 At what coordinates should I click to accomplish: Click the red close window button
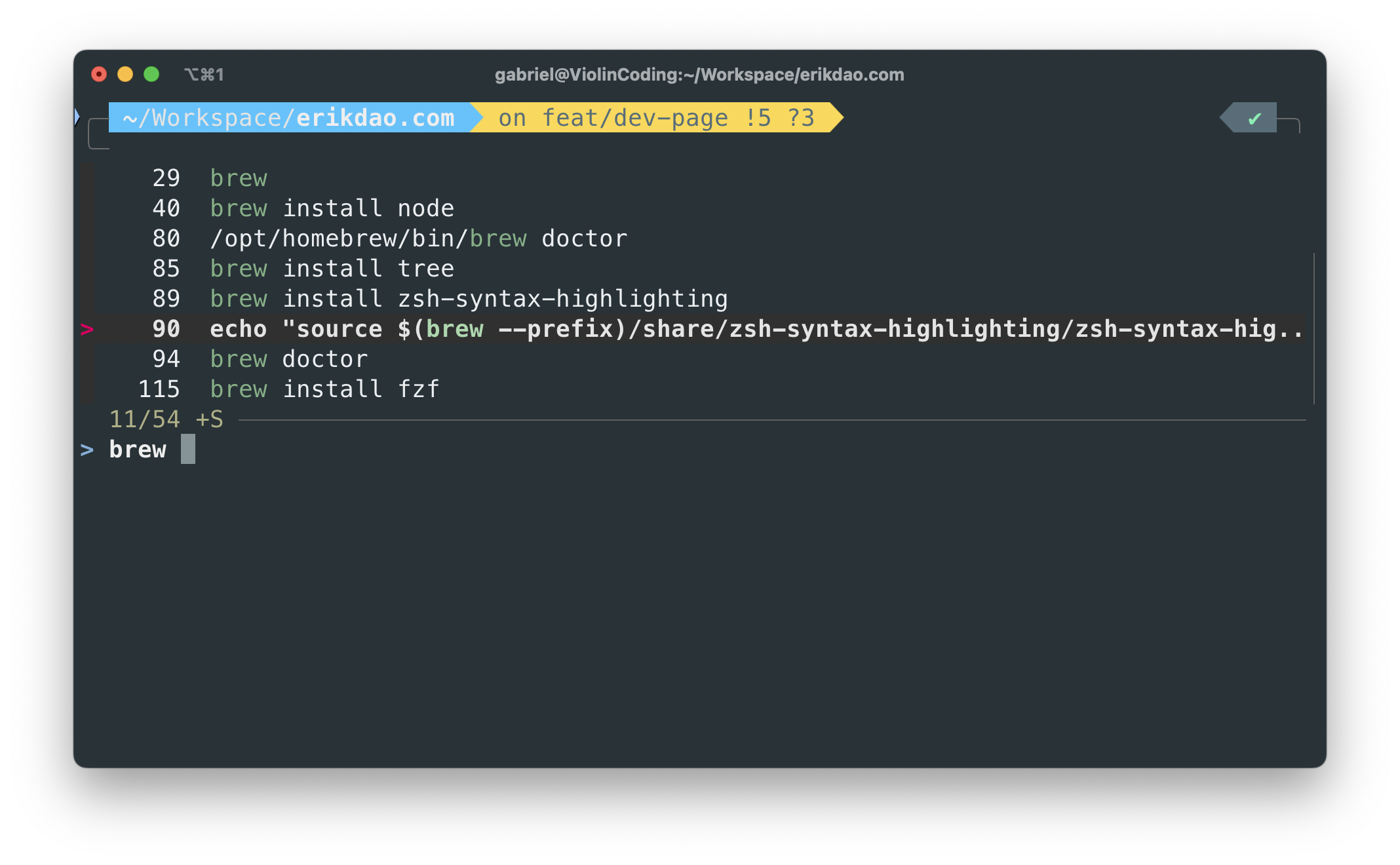pos(99,75)
